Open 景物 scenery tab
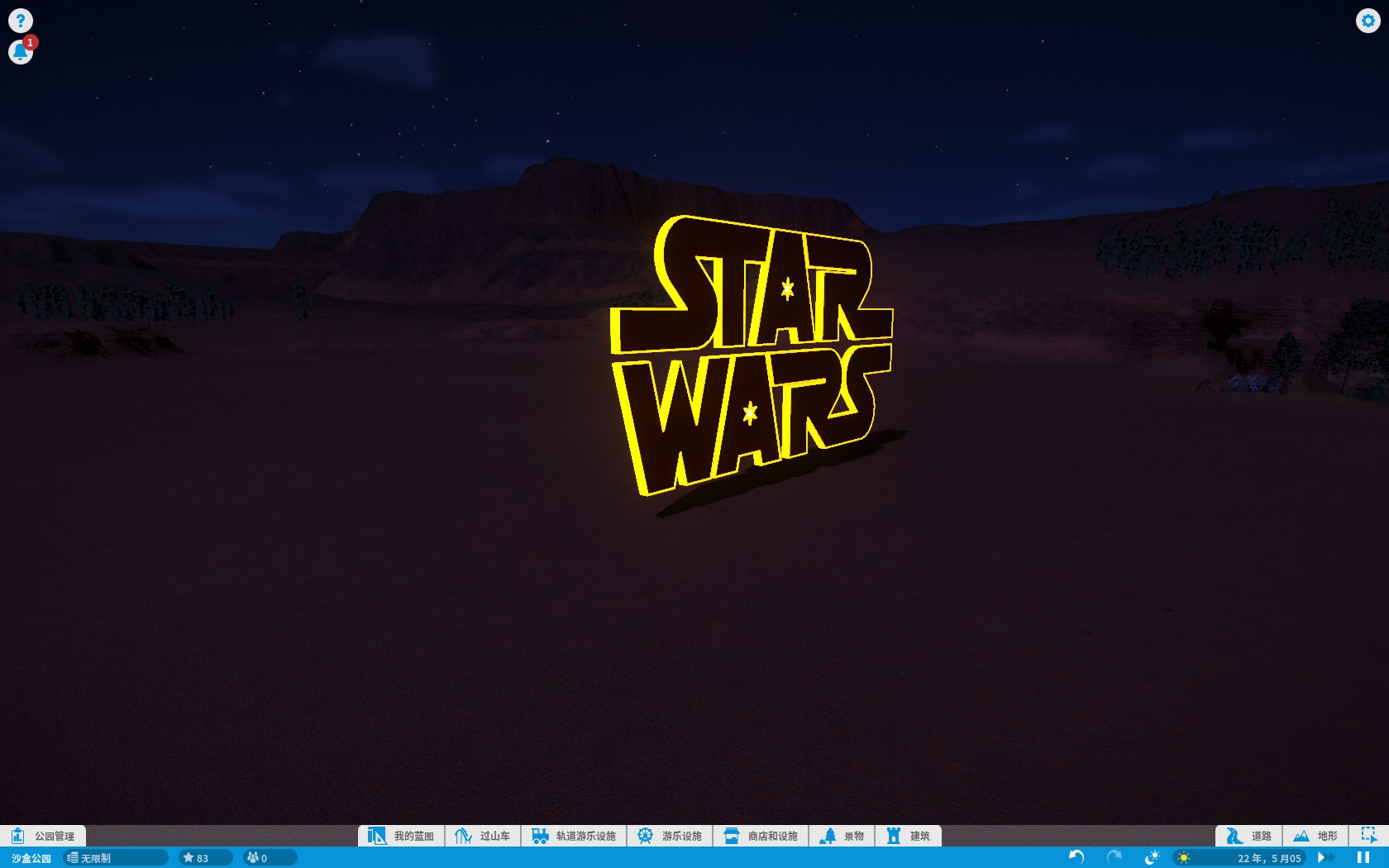This screenshot has height=868, width=1389. [842, 836]
